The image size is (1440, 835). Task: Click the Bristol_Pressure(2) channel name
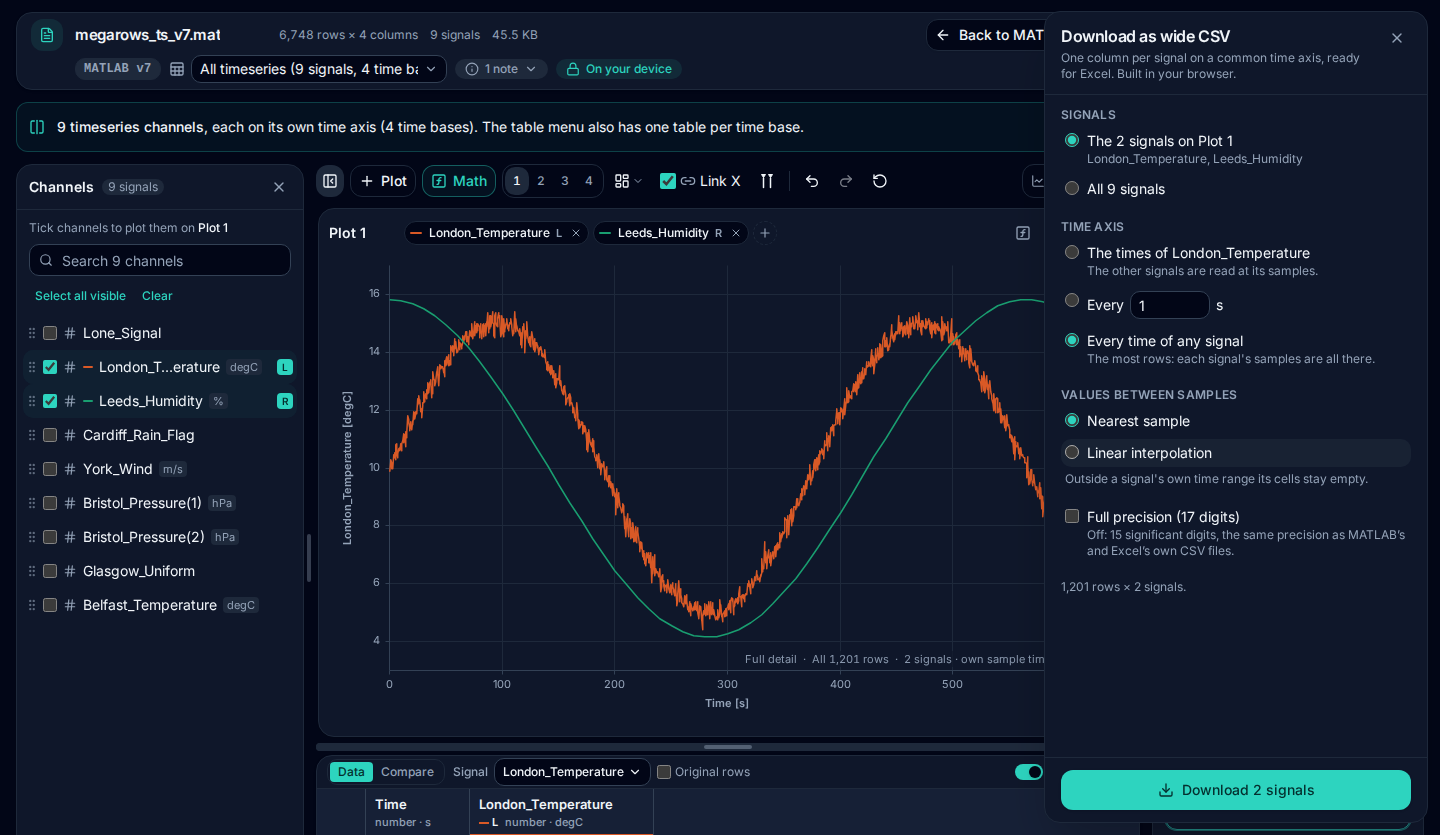coord(144,537)
